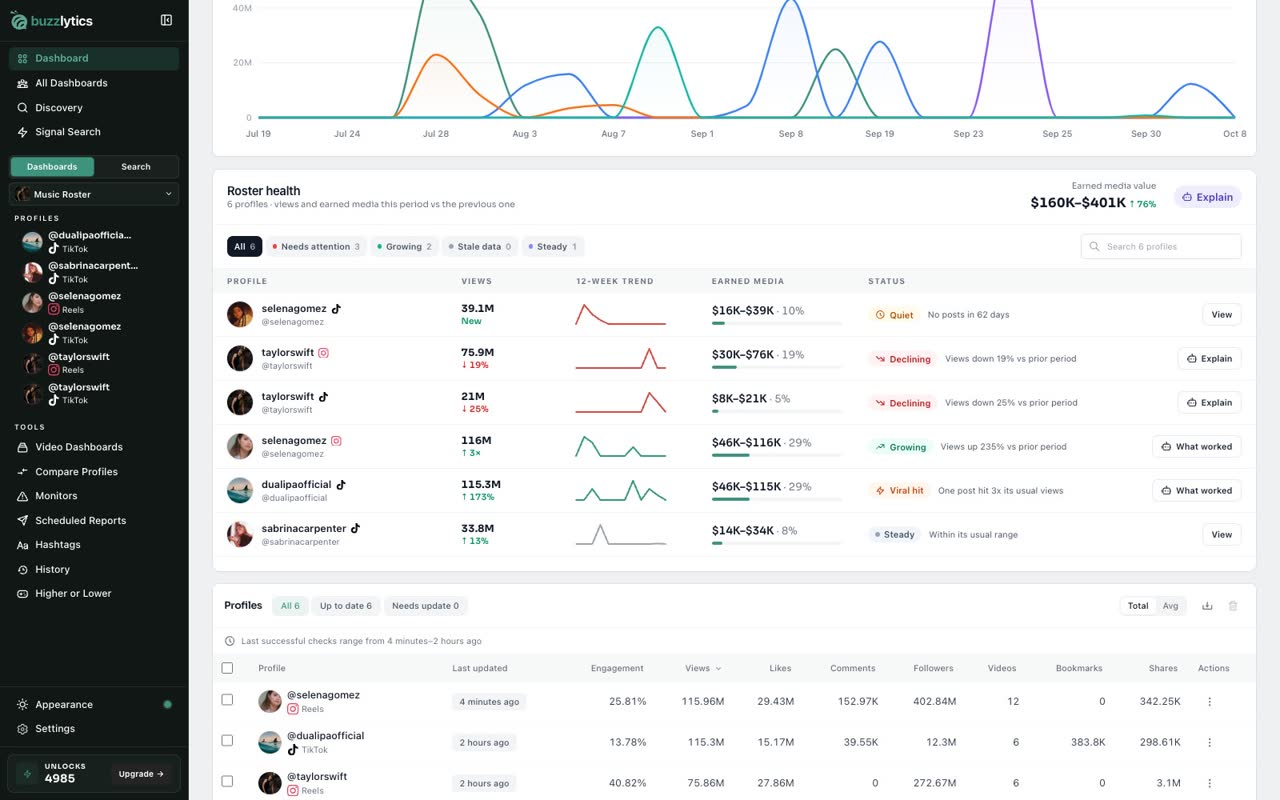Switch sidebar to Search tab
This screenshot has height=800, width=1280.
136,167
